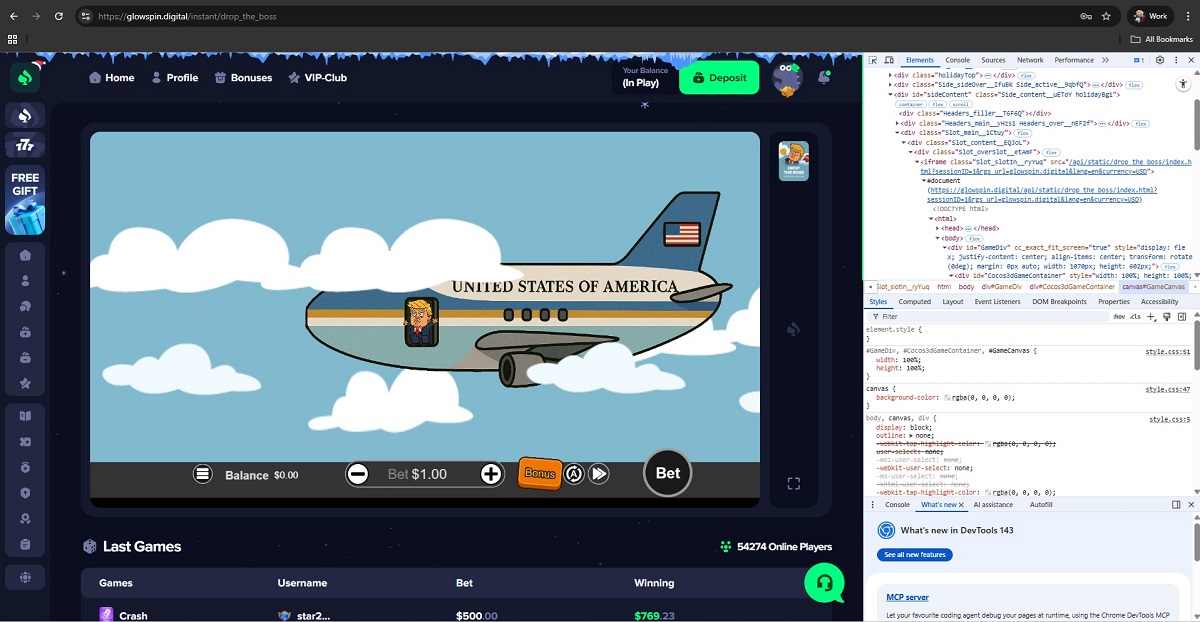Screen dimensions: 1200x622
Task: Click the autoplay icon beside Bonus
Action: [574, 474]
